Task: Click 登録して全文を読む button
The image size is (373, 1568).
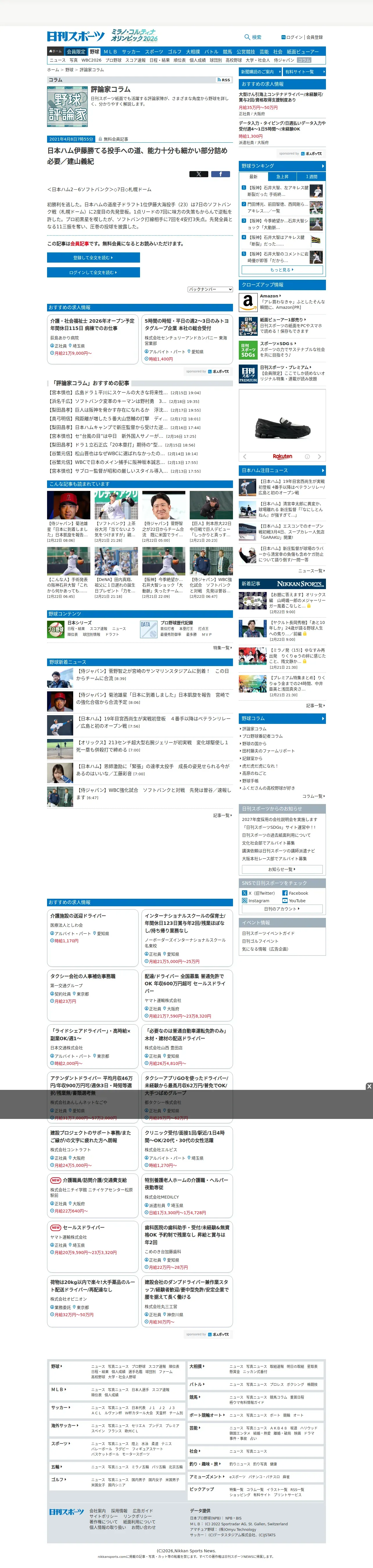Action: click(x=94, y=257)
